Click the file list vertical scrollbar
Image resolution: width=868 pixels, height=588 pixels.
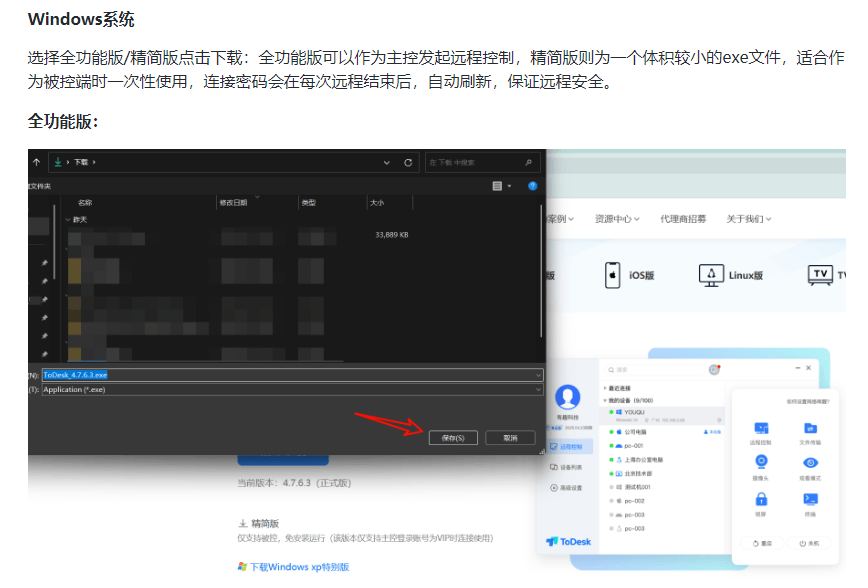[541, 271]
